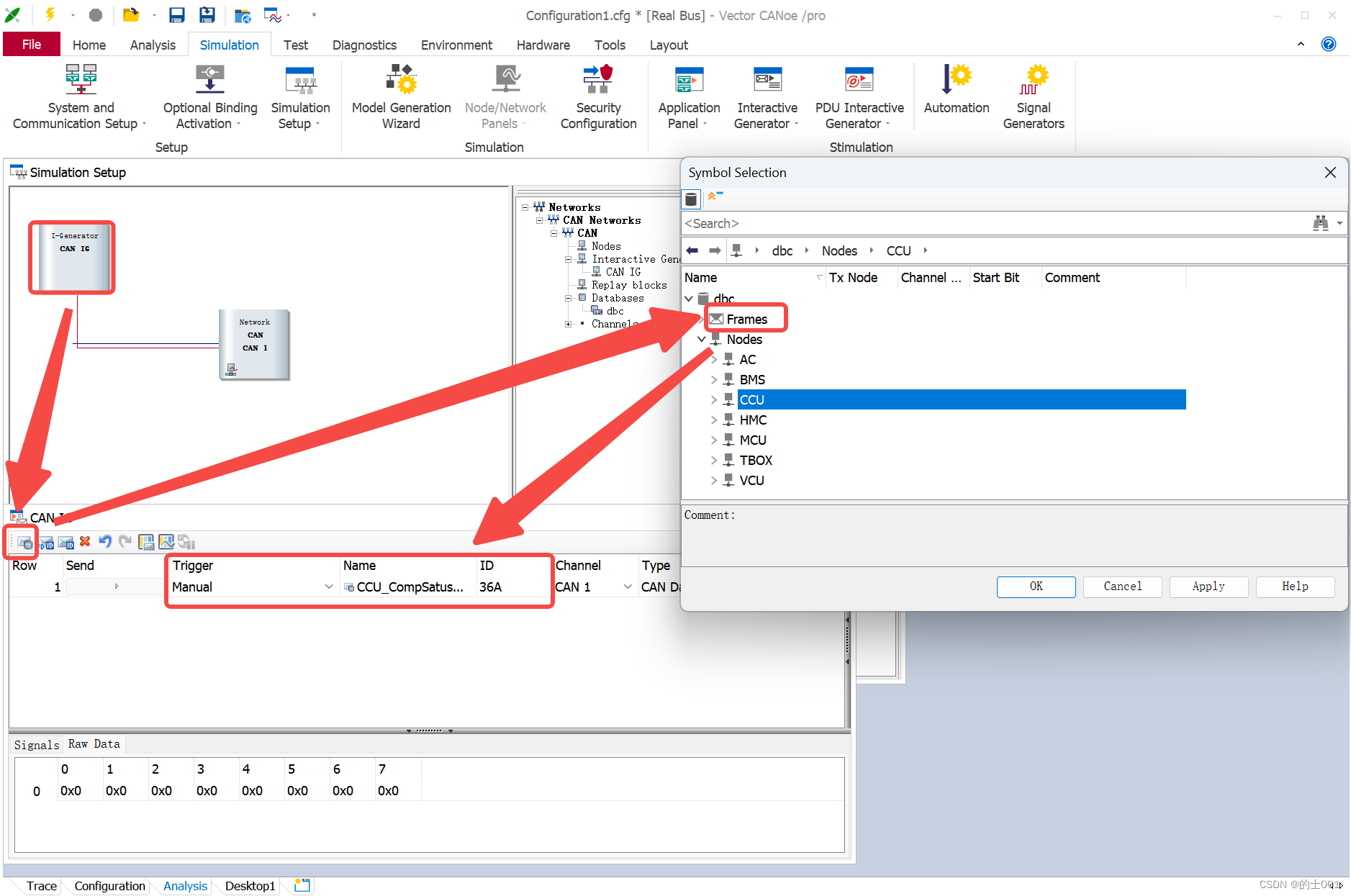Click the binoculars search icon

[x=1321, y=223]
